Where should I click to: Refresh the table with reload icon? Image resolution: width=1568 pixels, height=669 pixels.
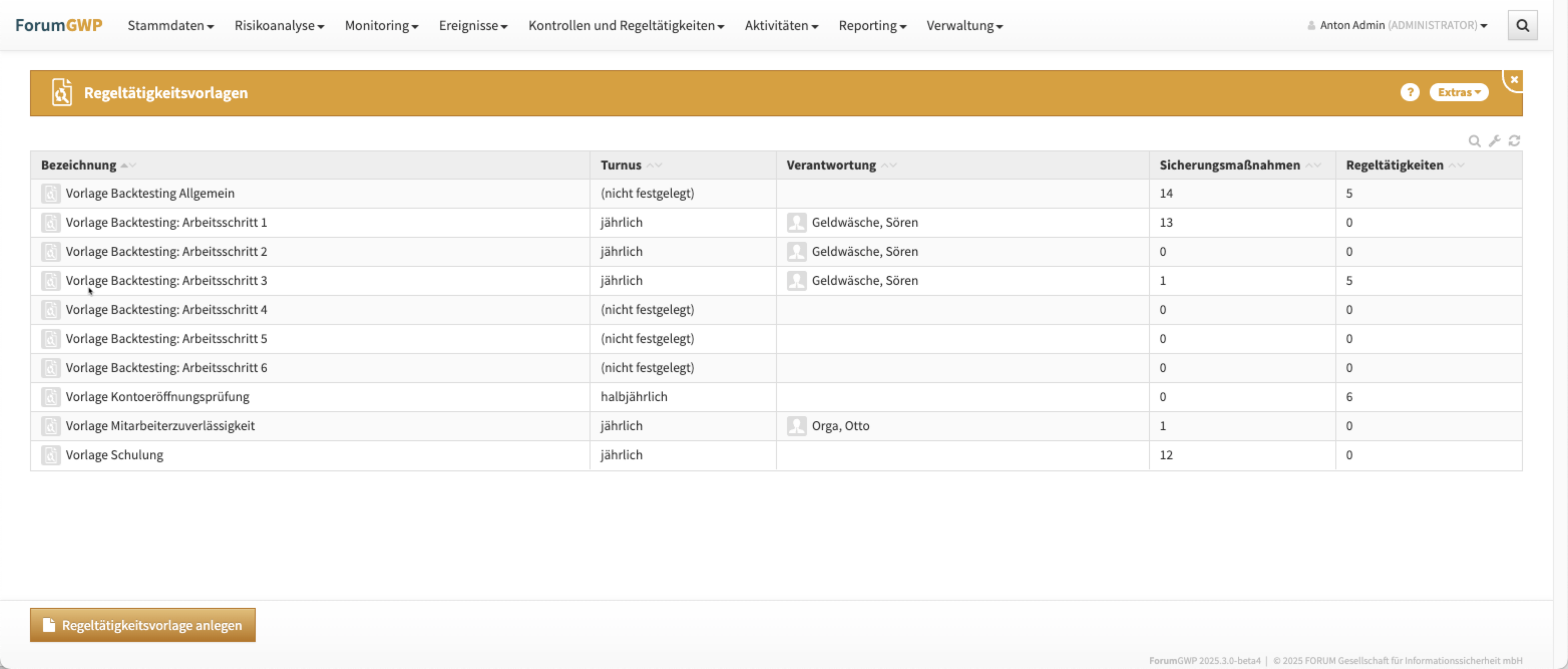tap(1514, 141)
